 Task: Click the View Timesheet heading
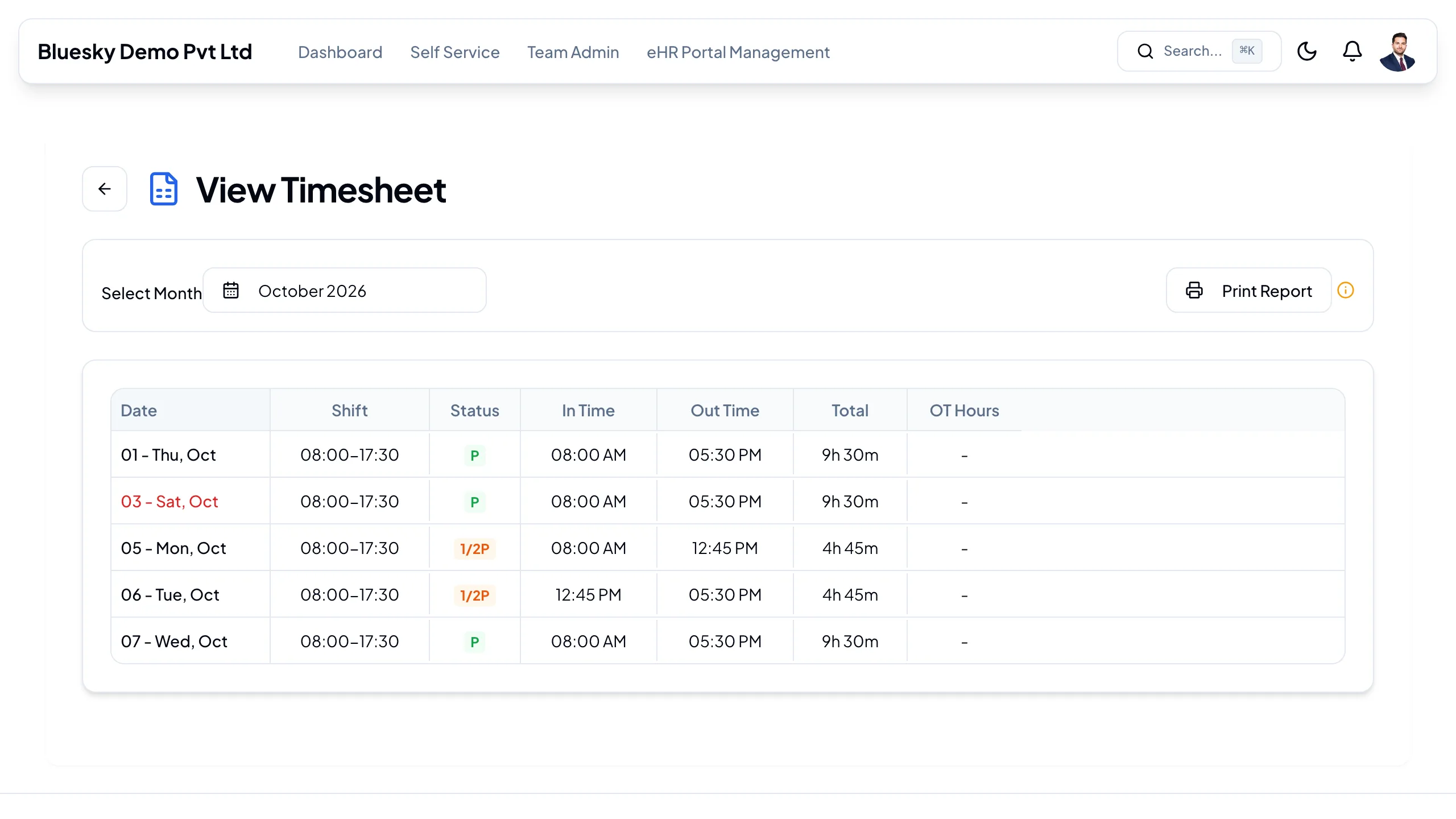[321, 189]
